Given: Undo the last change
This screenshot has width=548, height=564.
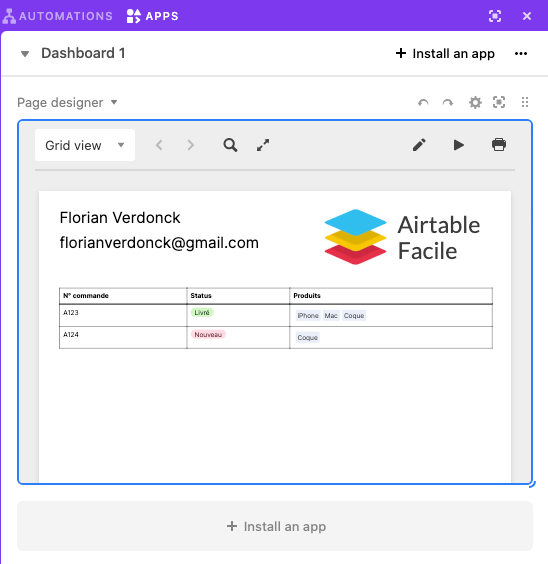Looking at the screenshot, I should [x=423, y=103].
